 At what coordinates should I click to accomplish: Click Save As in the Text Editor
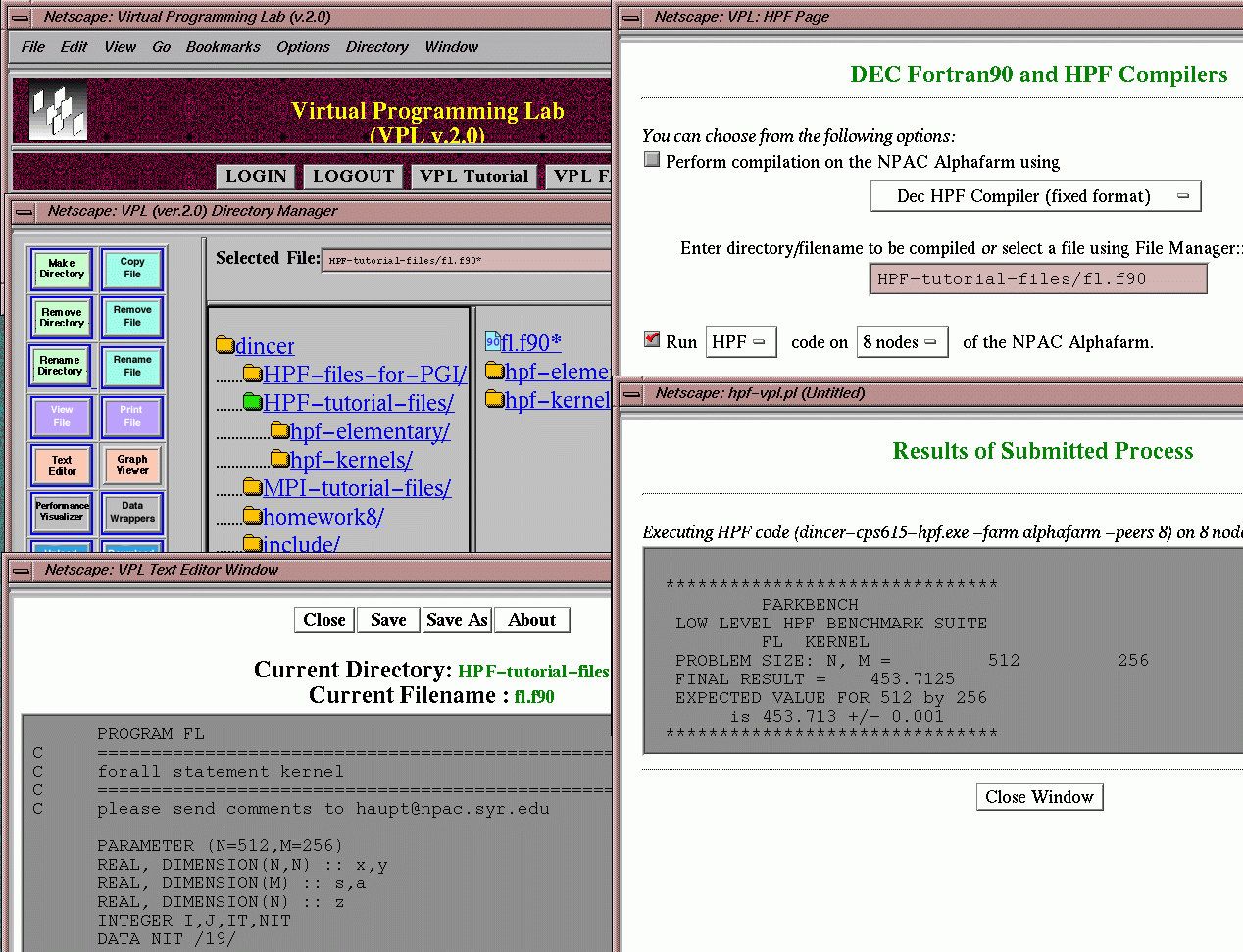click(457, 620)
